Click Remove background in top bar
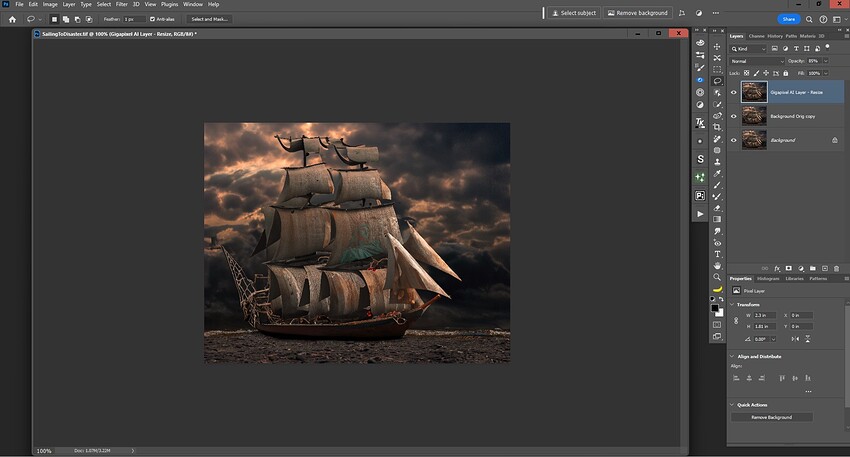 tap(638, 13)
